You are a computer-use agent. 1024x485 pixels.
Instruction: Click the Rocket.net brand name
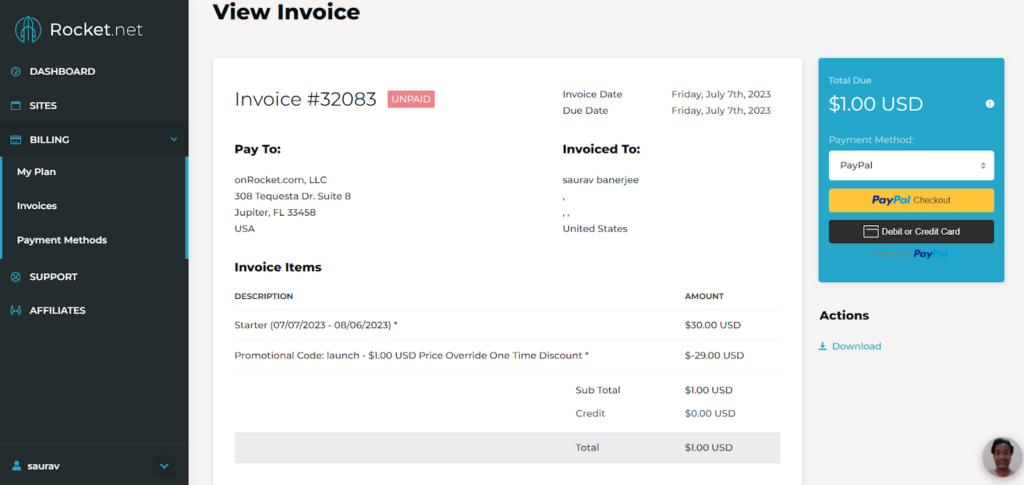click(x=96, y=29)
